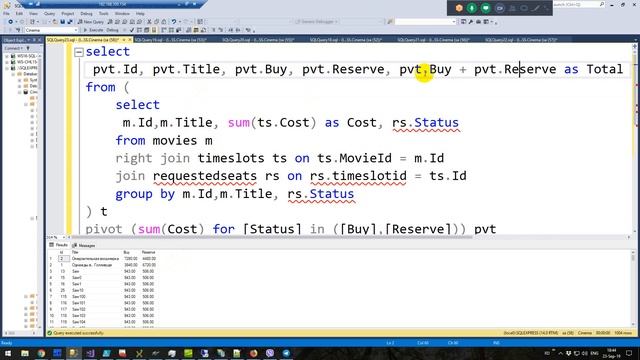This screenshot has width=640, height=360.
Task: Click the properties wrench toolbar icon
Action: click(471, 22)
